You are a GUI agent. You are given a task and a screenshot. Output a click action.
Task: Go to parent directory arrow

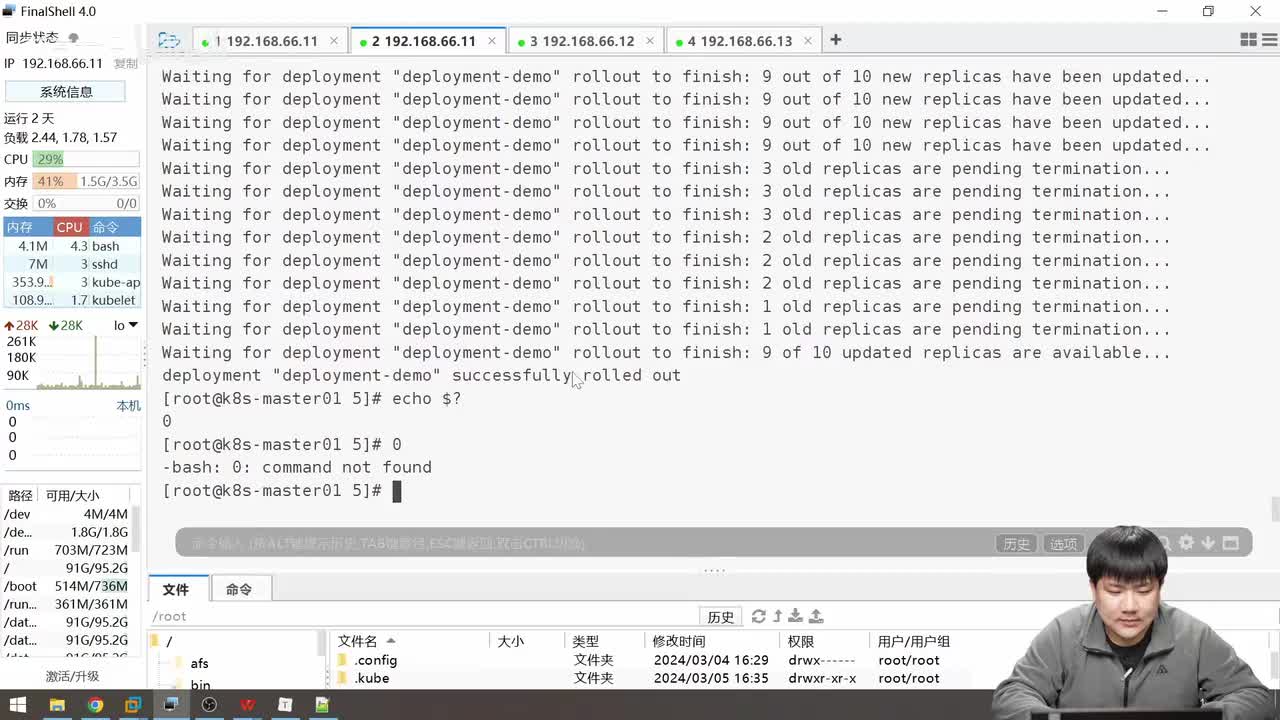777,616
